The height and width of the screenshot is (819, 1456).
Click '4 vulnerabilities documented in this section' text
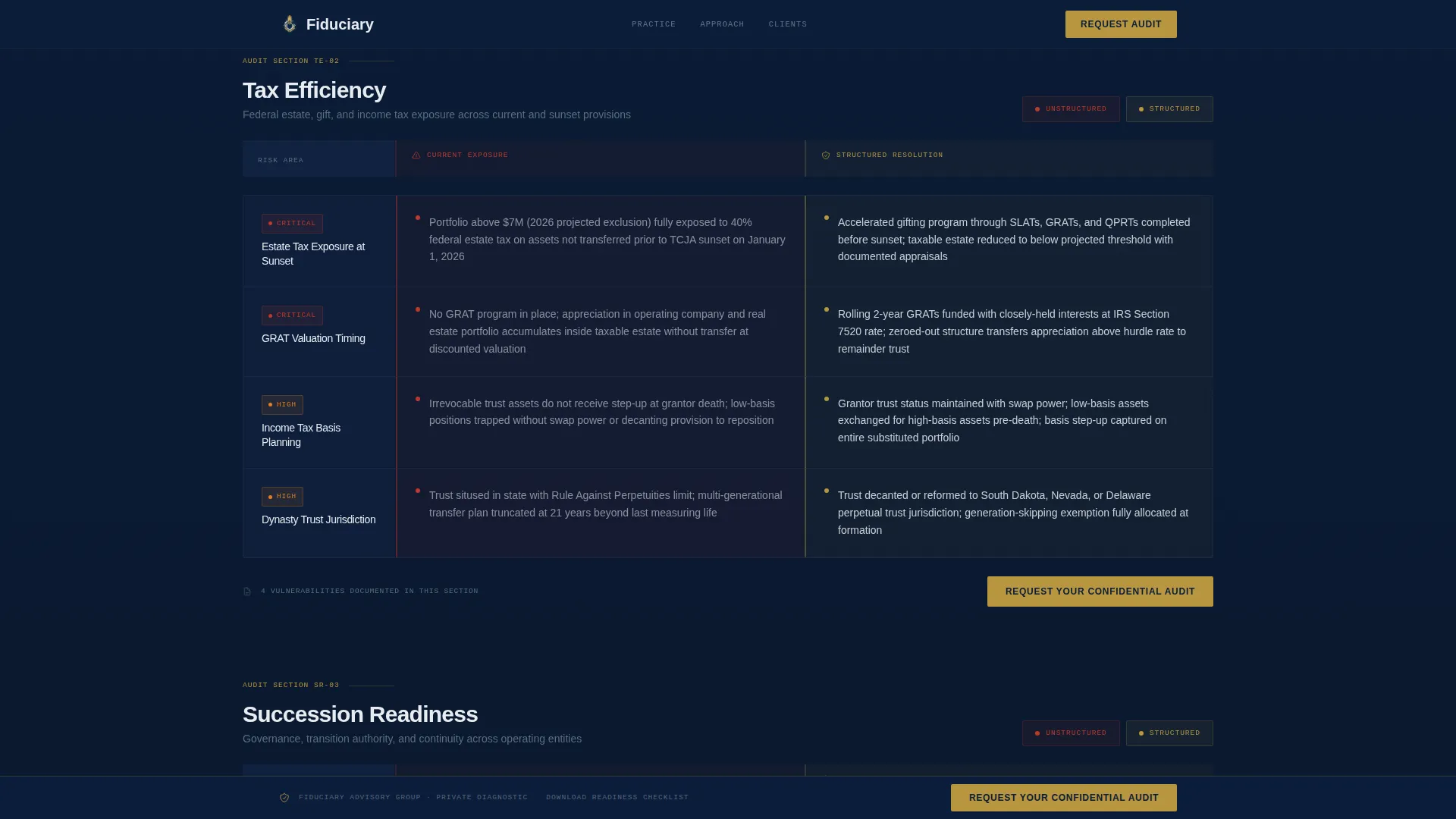tap(369, 591)
